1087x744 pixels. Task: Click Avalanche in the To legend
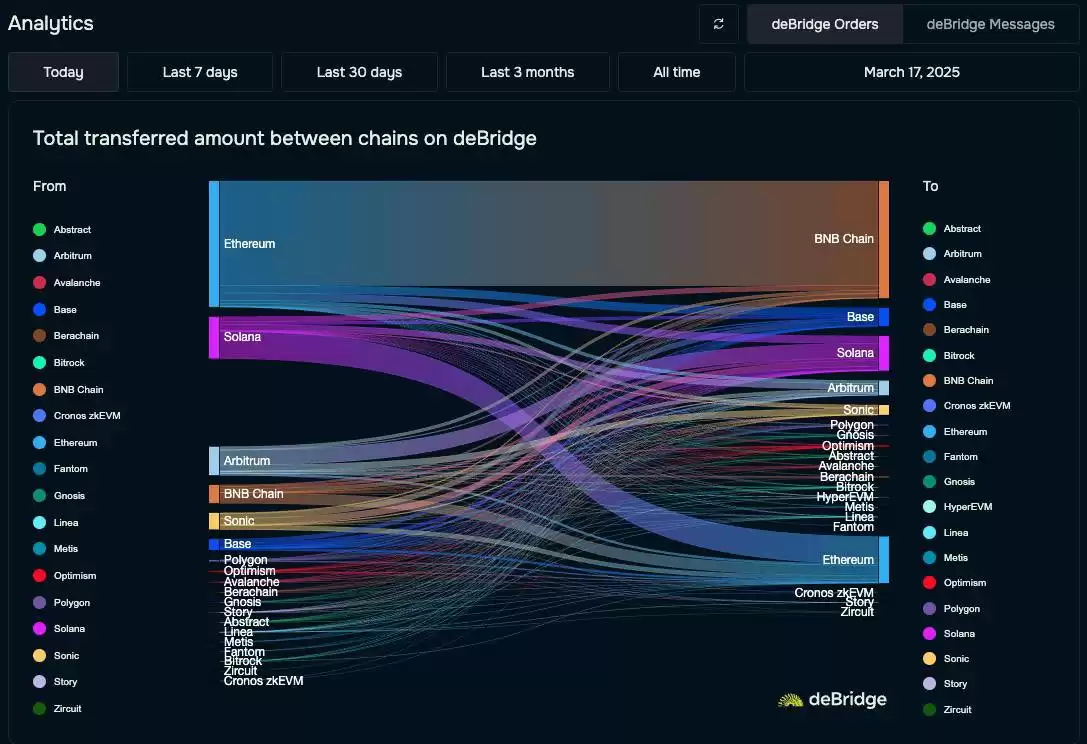click(957, 279)
